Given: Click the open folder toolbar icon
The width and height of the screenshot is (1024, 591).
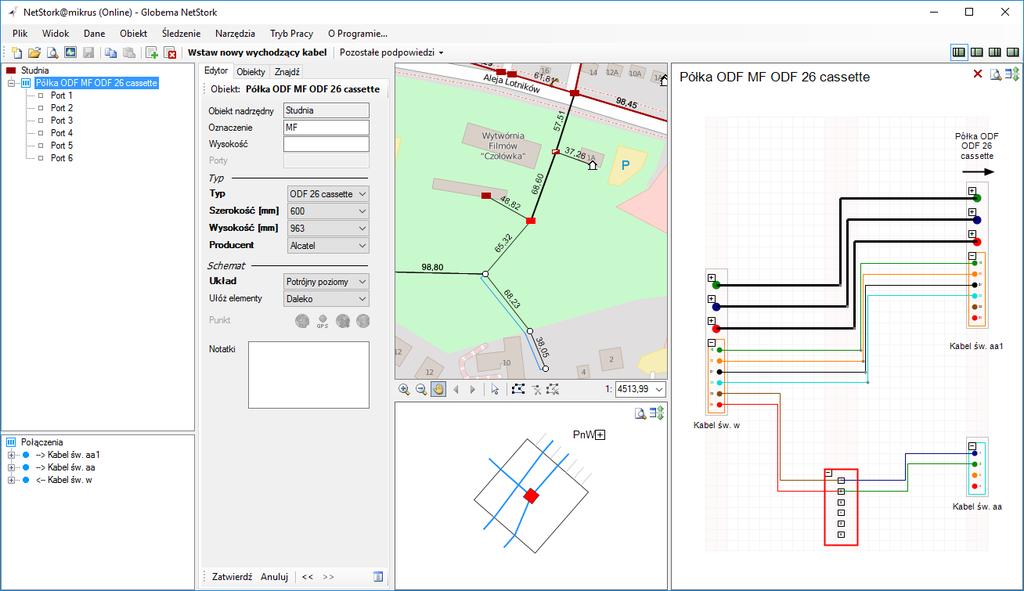Looking at the screenshot, I should click(x=34, y=53).
